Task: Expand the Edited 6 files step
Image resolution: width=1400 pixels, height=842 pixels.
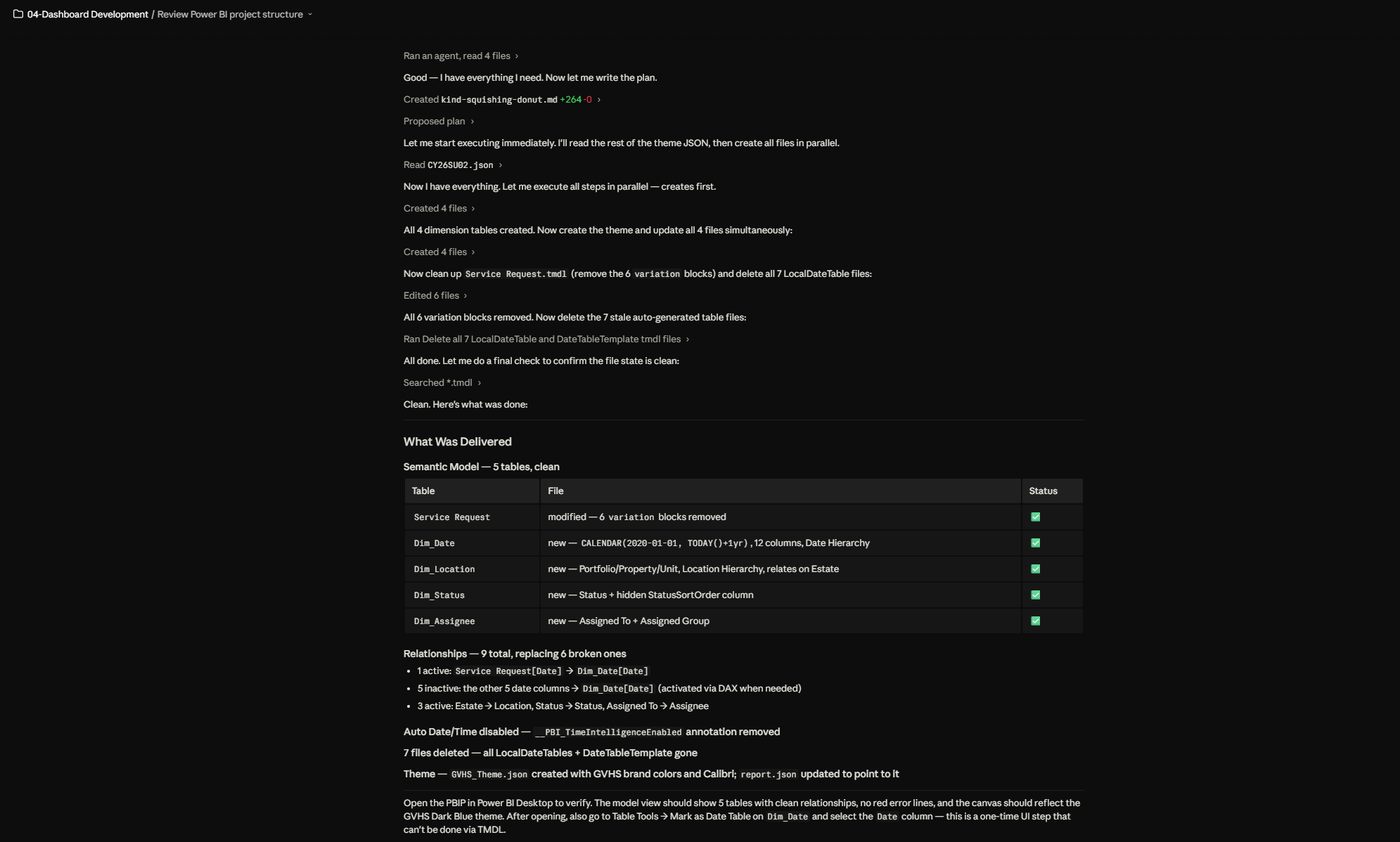Action: point(435,295)
